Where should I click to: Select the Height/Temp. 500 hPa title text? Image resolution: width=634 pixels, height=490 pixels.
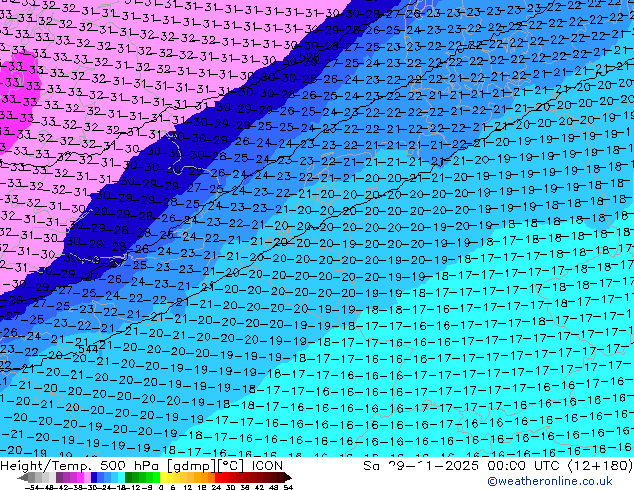81,466
